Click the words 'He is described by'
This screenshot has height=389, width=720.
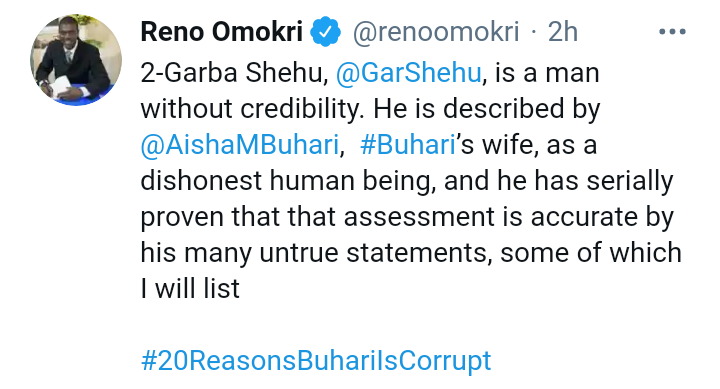tap(487, 109)
